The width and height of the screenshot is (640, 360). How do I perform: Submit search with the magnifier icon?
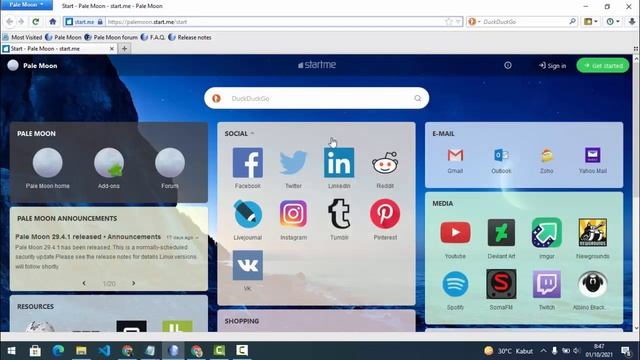click(x=418, y=98)
